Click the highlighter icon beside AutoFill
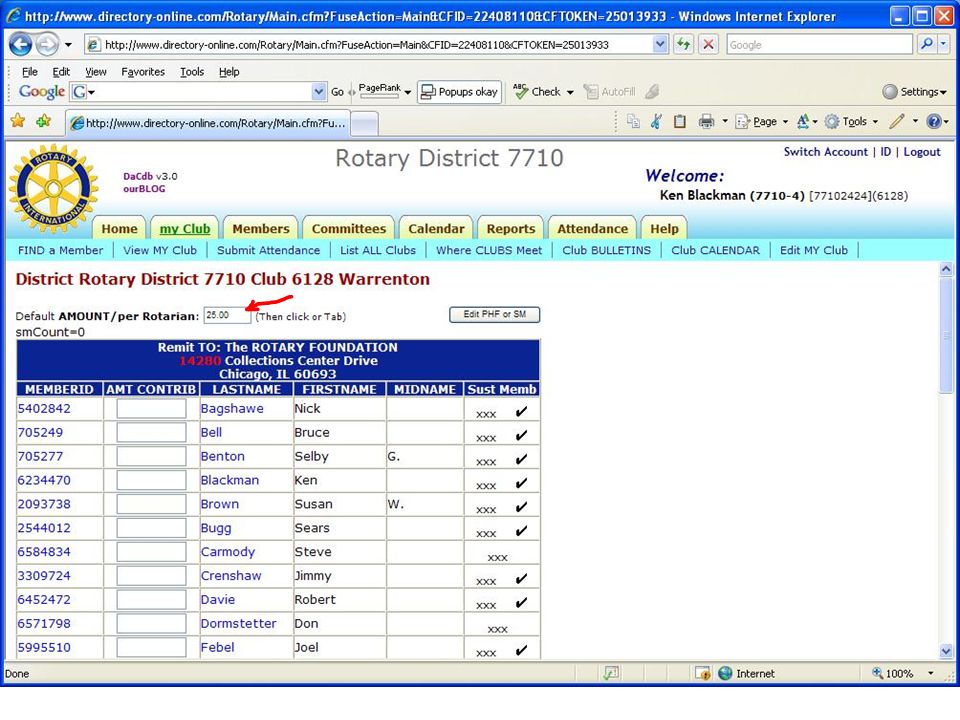960x720 pixels. [652, 92]
